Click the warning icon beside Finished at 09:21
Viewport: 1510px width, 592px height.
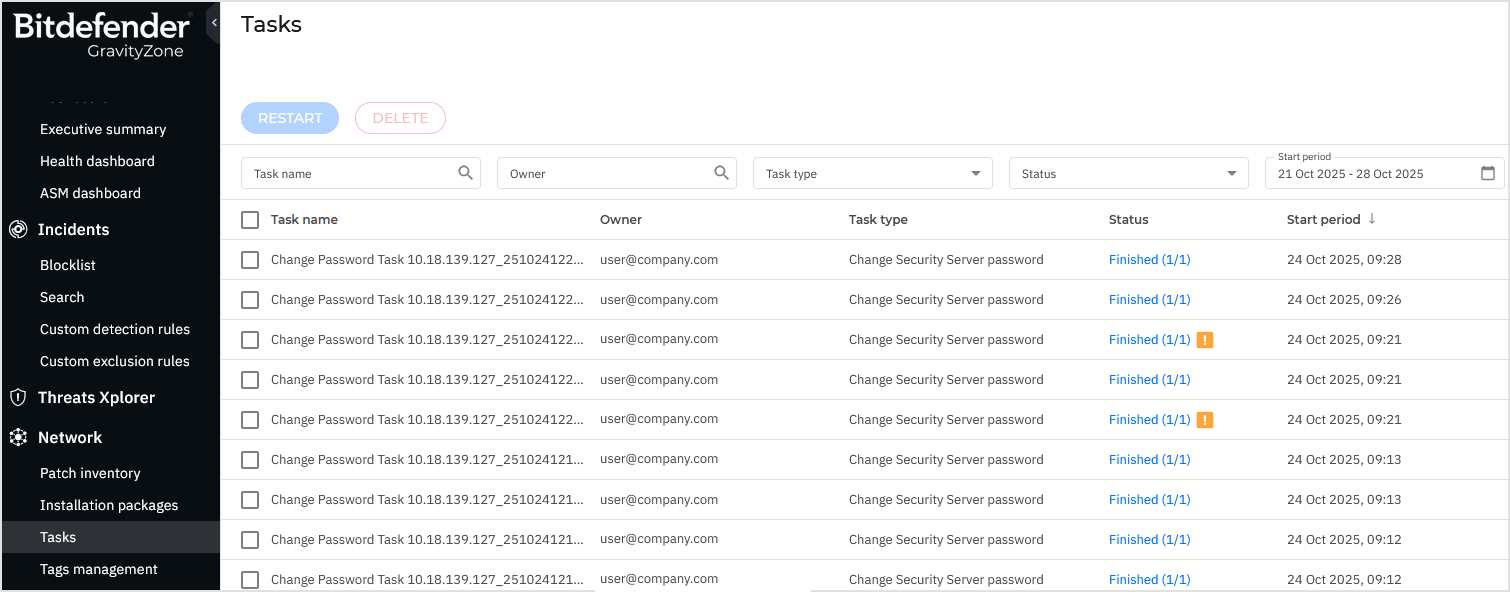coord(1205,339)
